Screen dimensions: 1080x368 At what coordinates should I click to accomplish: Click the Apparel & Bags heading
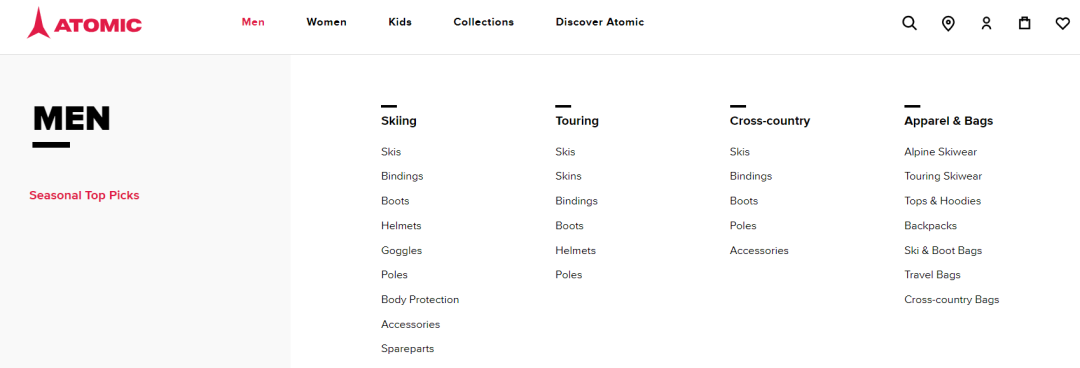(x=948, y=121)
